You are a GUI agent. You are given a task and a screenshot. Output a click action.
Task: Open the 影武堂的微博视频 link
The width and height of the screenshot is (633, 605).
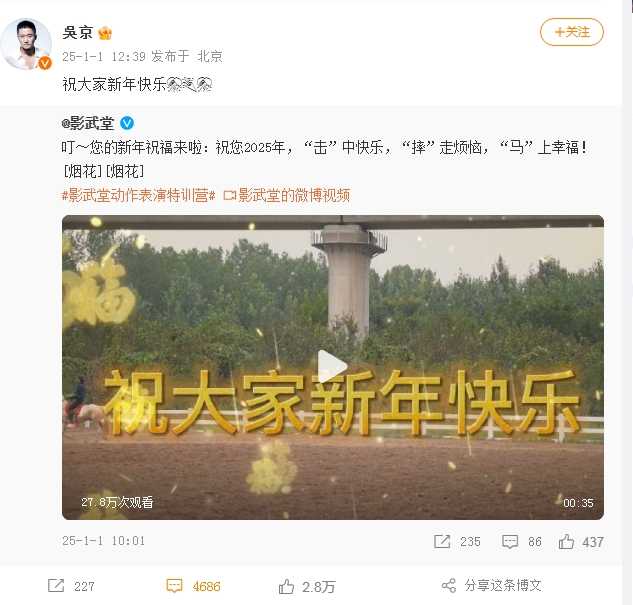tap(287, 195)
